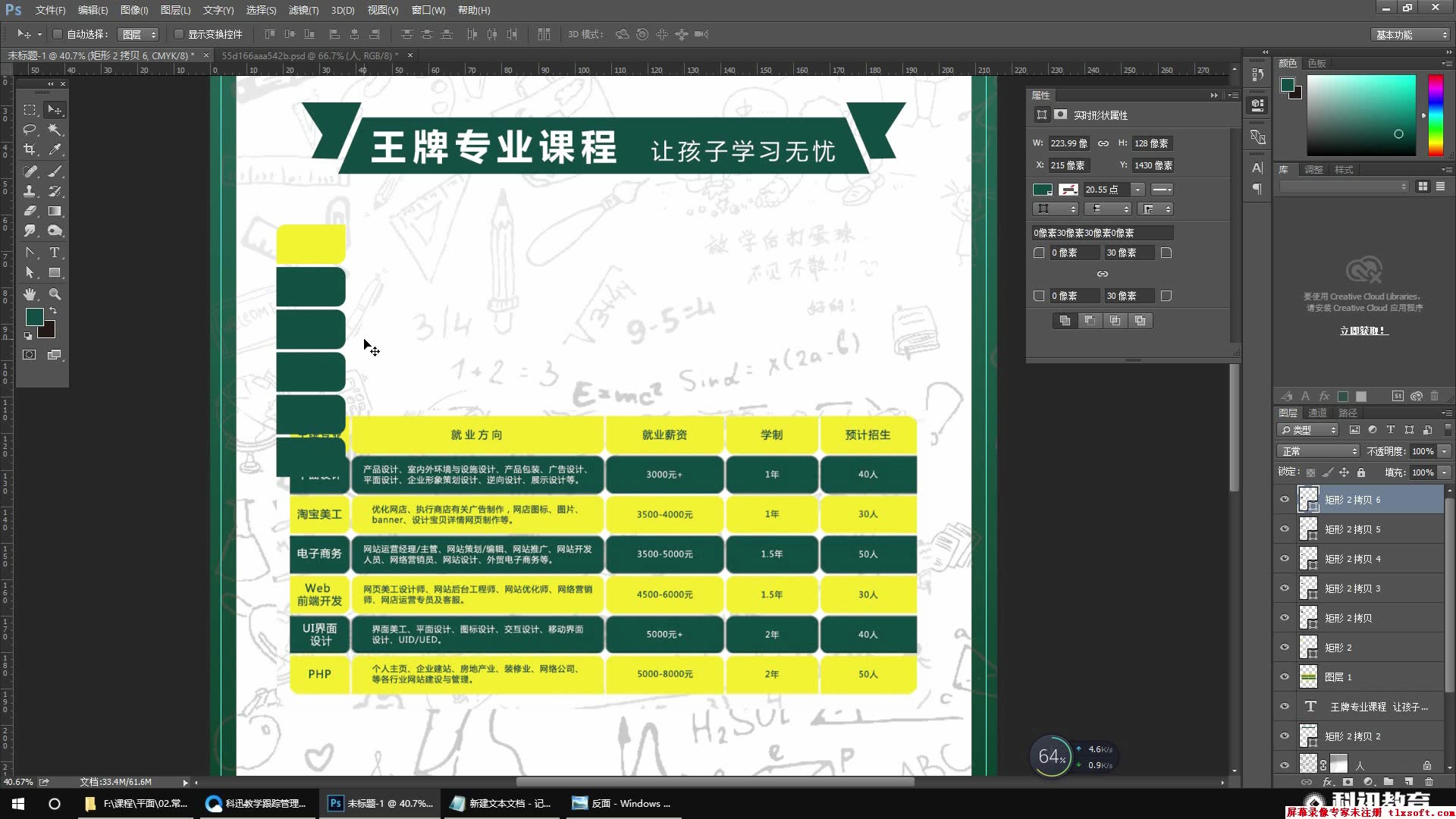Open the 基本功能 workspace dropdown
This screenshot has width=1456, height=819.
[1410, 35]
